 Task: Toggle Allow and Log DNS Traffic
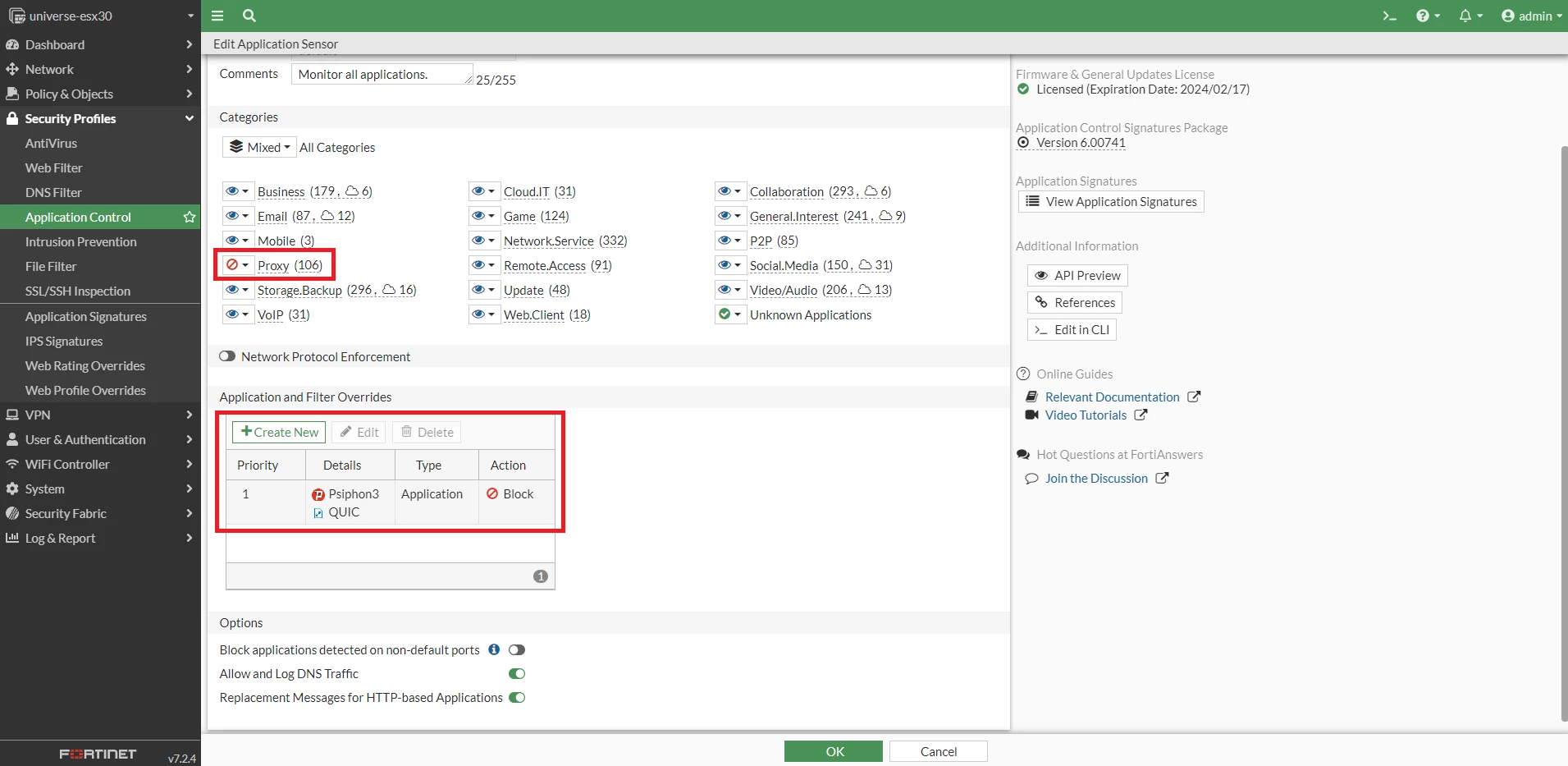[x=517, y=673]
